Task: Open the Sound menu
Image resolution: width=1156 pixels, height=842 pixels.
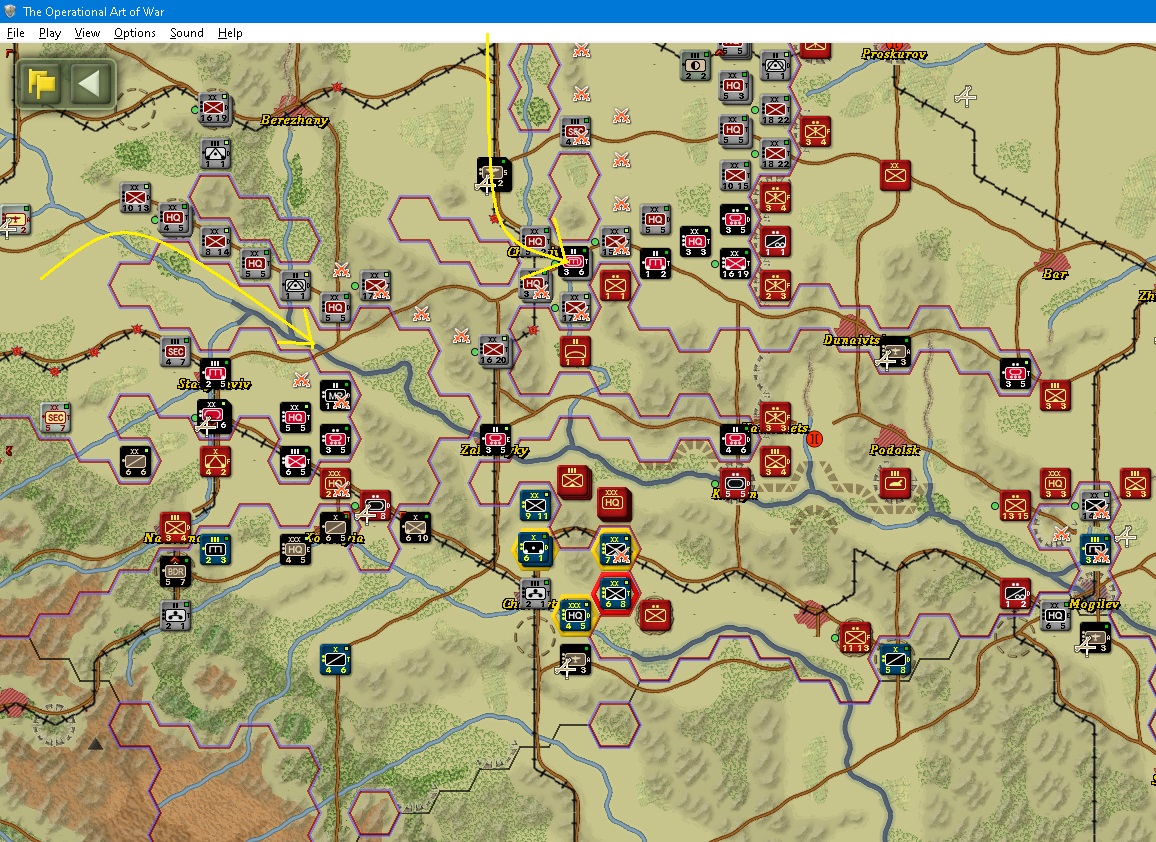Action: point(187,33)
